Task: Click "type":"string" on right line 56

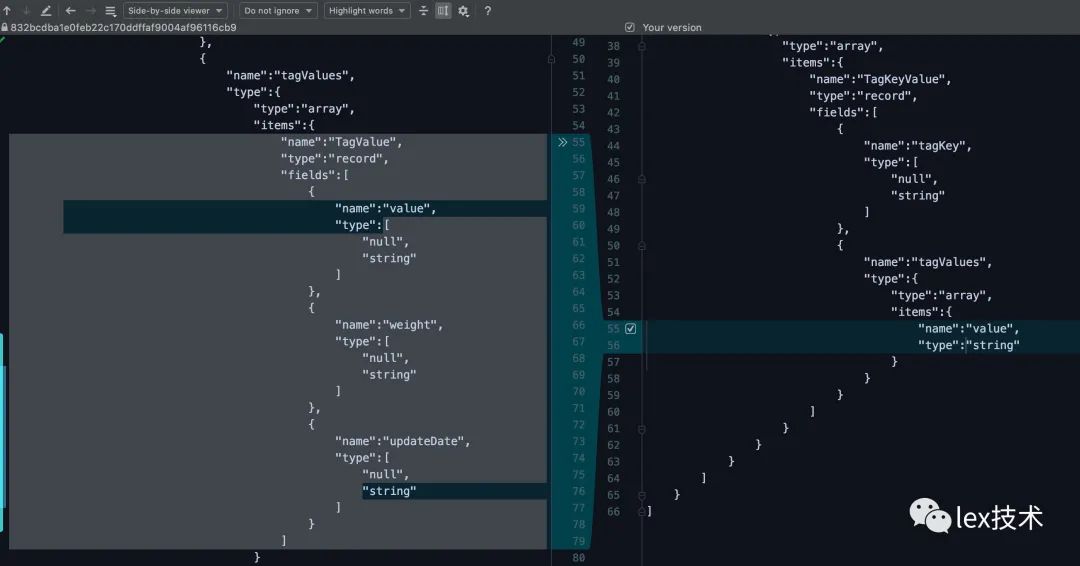Action: point(968,345)
